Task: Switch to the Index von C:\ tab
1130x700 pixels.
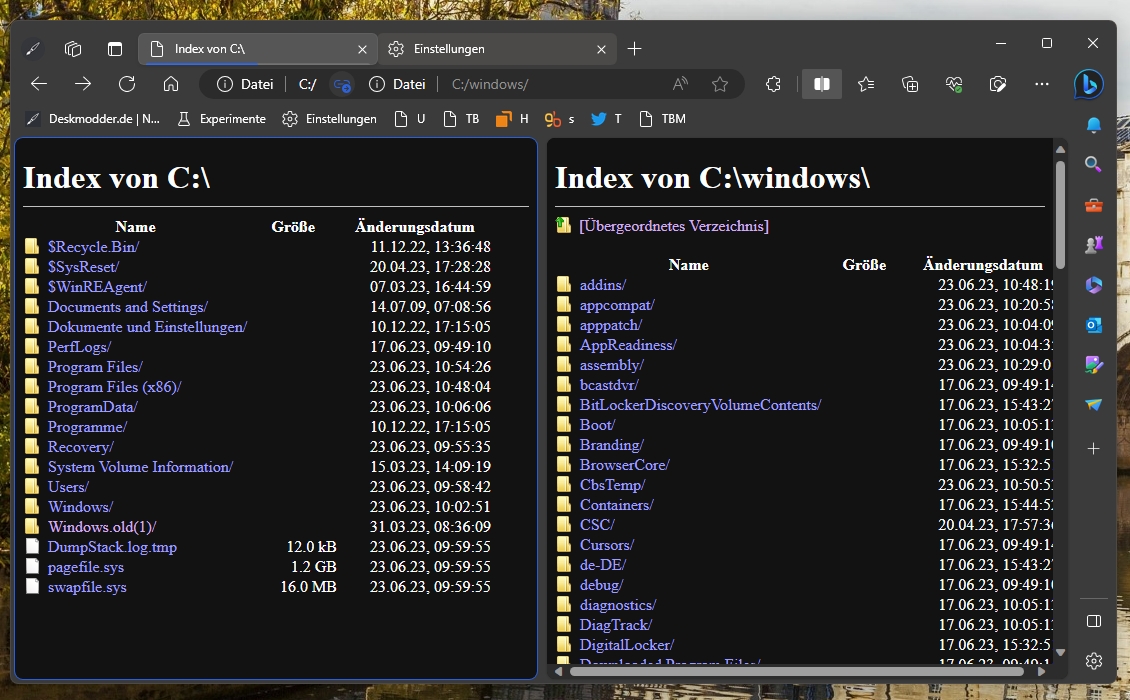Action: pos(257,49)
